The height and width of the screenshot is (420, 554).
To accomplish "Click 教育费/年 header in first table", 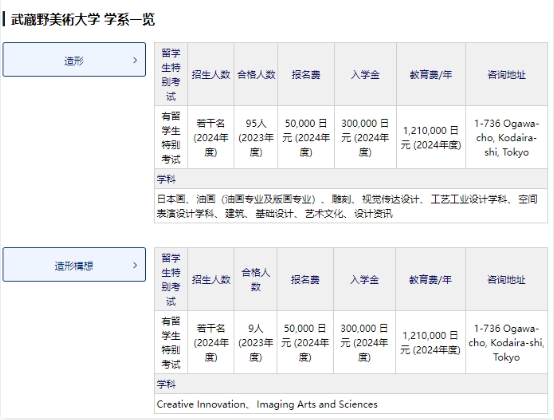I will pos(431,75).
